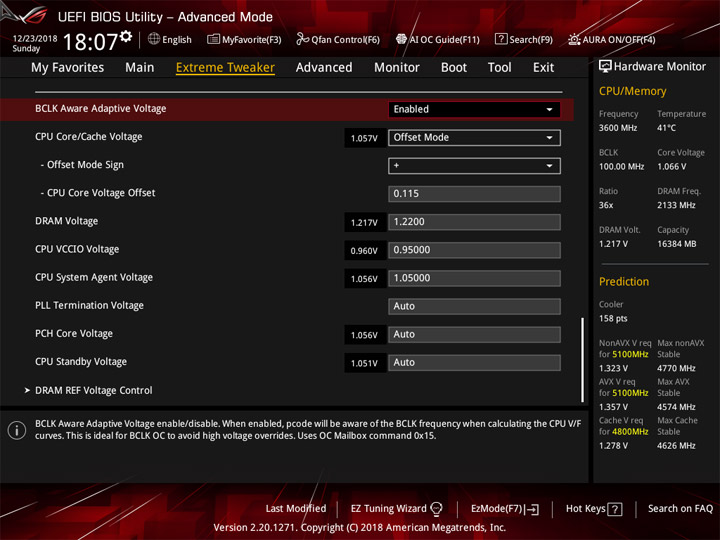Image resolution: width=720 pixels, height=540 pixels.
Task: Select CPU Standby Voltage label
Action: [x=81, y=362]
